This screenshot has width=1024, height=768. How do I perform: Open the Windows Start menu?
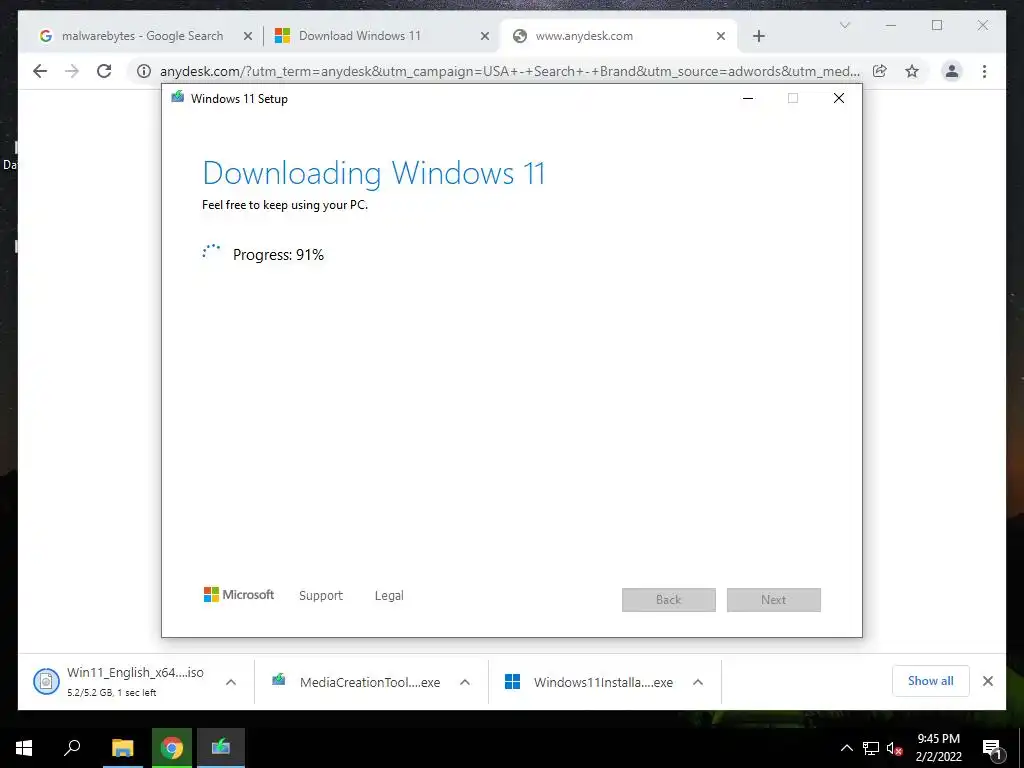tap(24, 748)
